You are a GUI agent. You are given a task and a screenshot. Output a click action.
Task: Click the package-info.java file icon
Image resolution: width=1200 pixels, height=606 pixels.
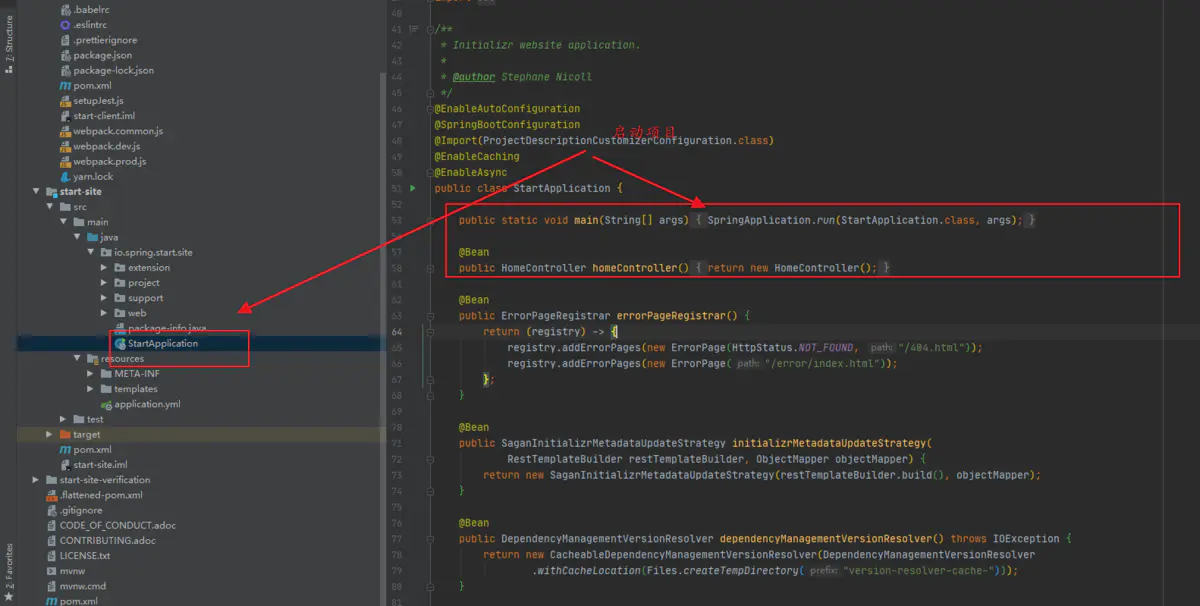120,328
